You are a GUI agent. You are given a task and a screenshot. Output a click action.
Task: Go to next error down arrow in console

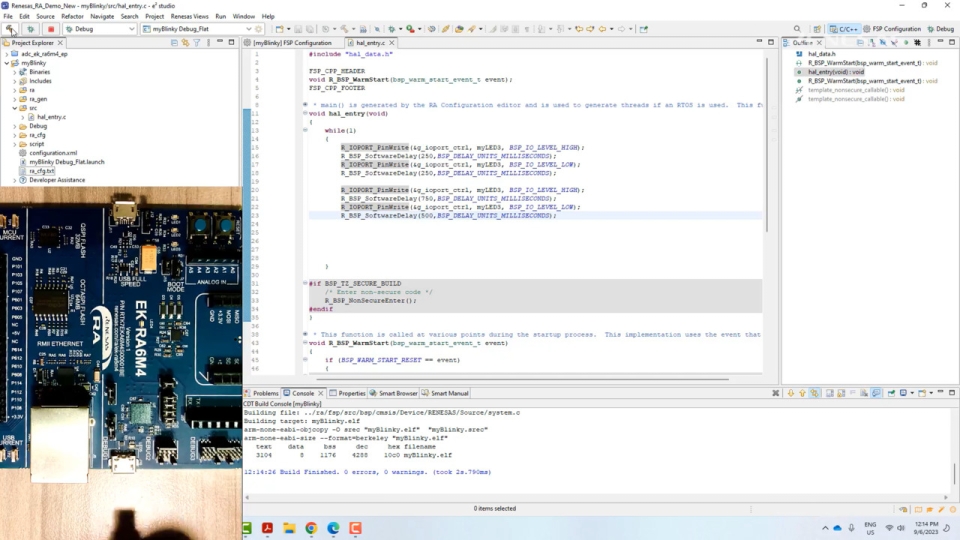click(791, 393)
